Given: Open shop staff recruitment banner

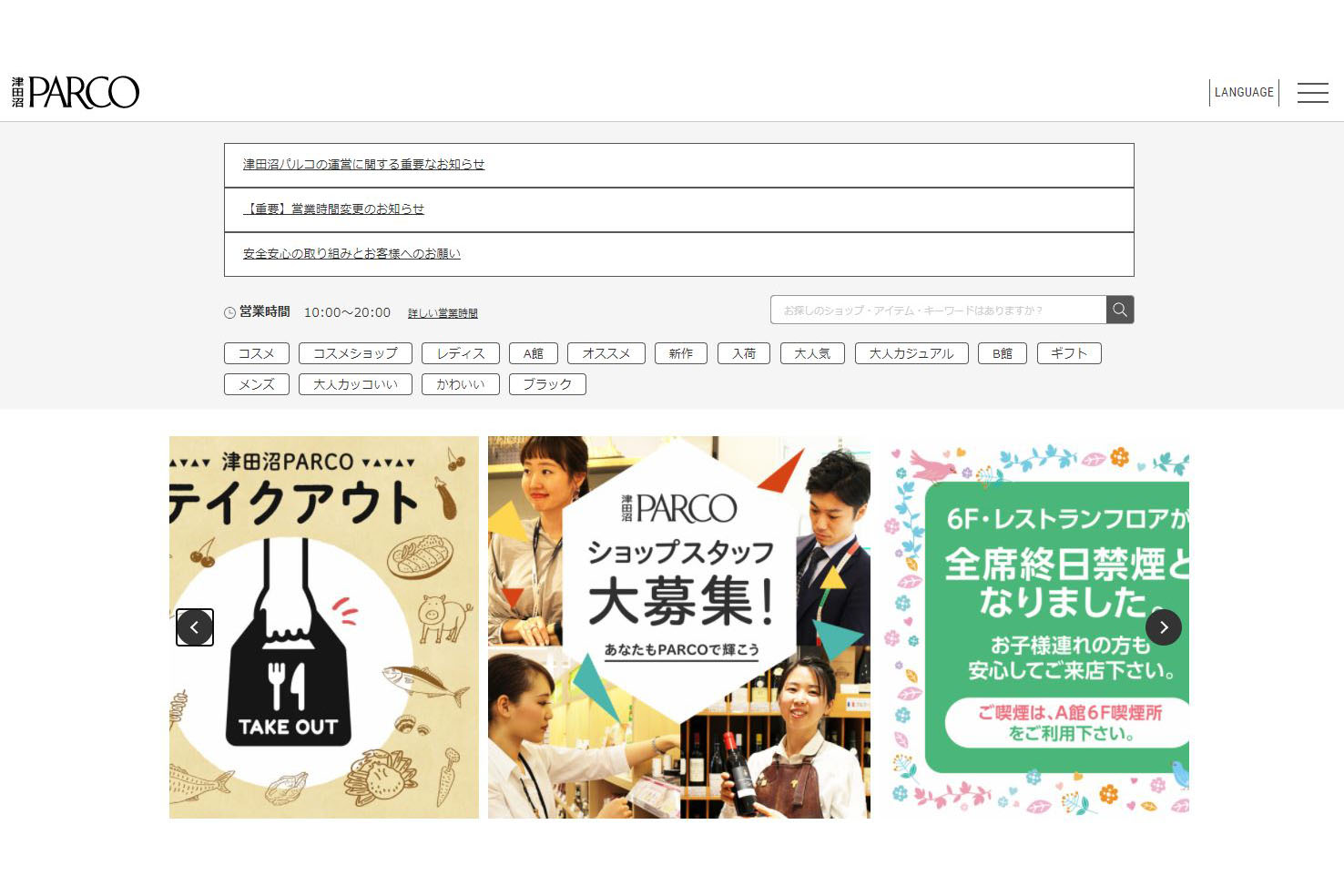Looking at the screenshot, I should click(679, 627).
